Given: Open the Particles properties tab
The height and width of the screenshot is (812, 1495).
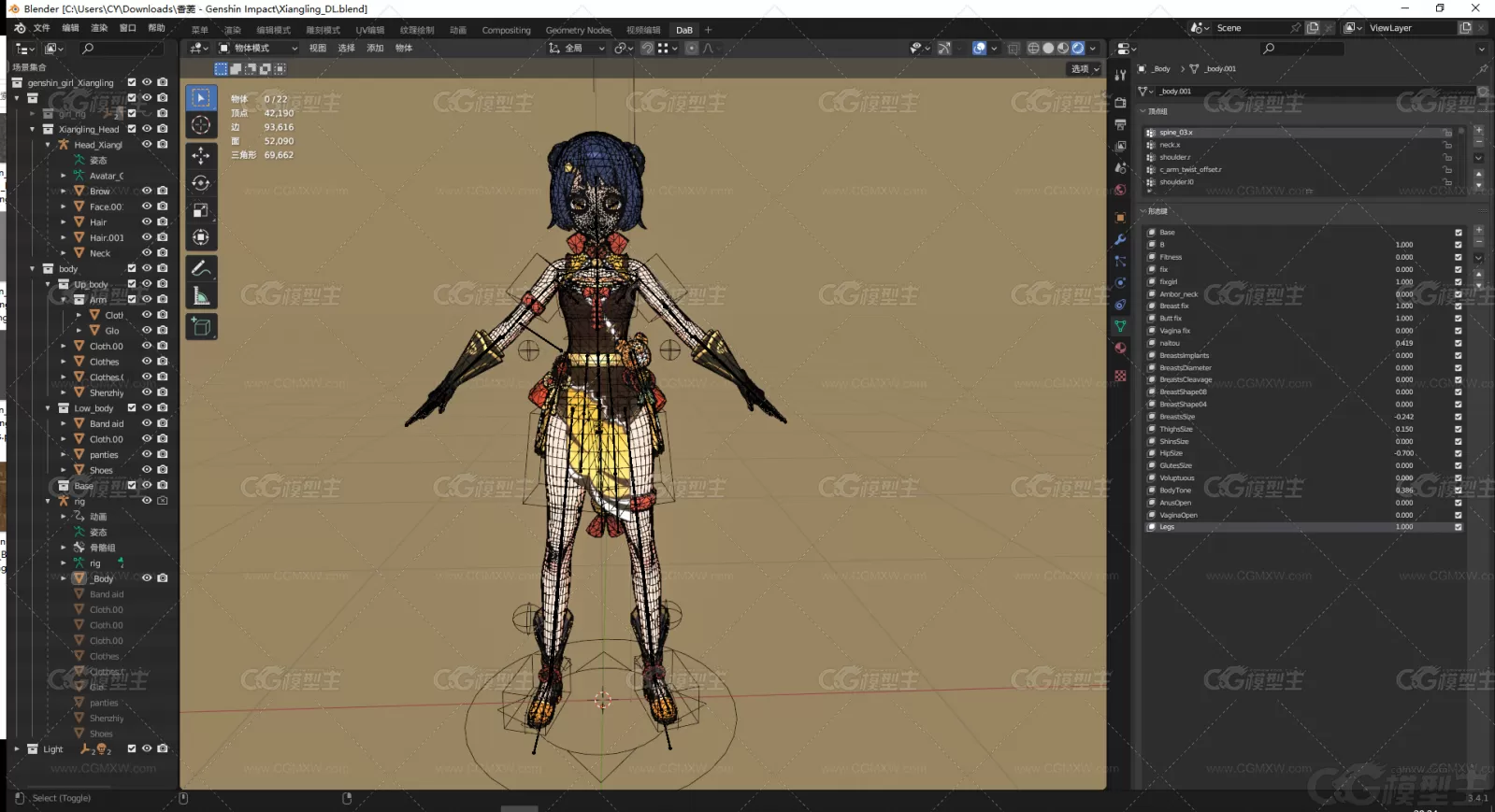Looking at the screenshot, I should tap(1120, 262).
